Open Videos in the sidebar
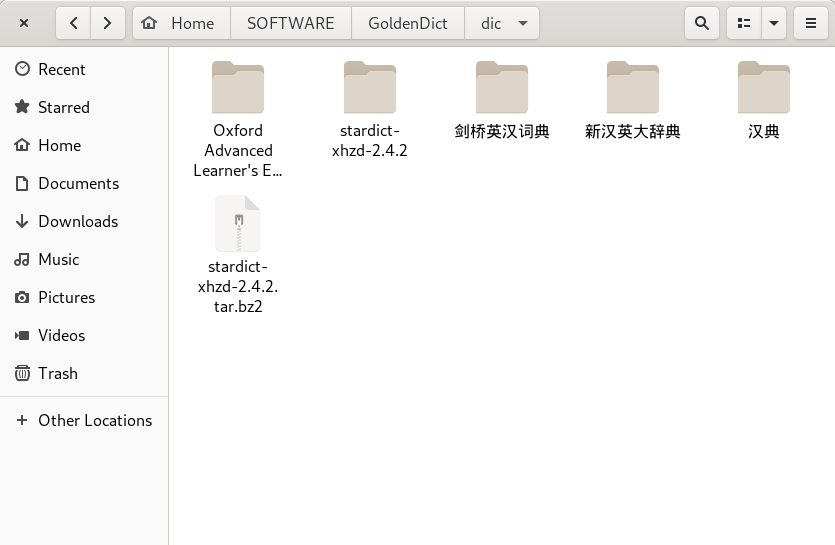Viewport: 835px width, 545px height. [x=84, y=335]
